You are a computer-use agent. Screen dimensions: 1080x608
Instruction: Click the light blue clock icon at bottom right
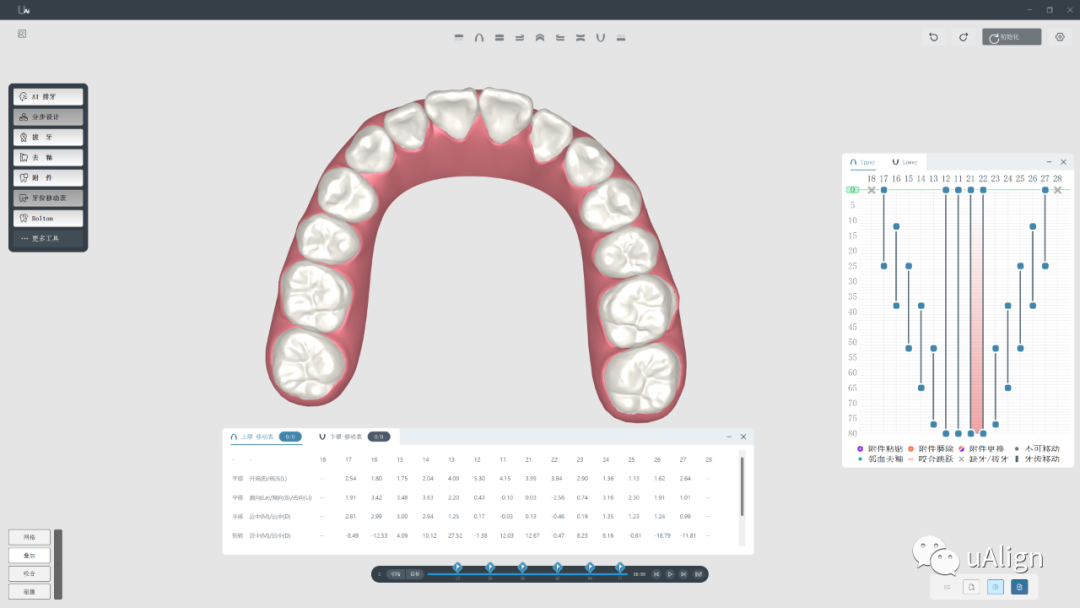[x=995, y=587]
